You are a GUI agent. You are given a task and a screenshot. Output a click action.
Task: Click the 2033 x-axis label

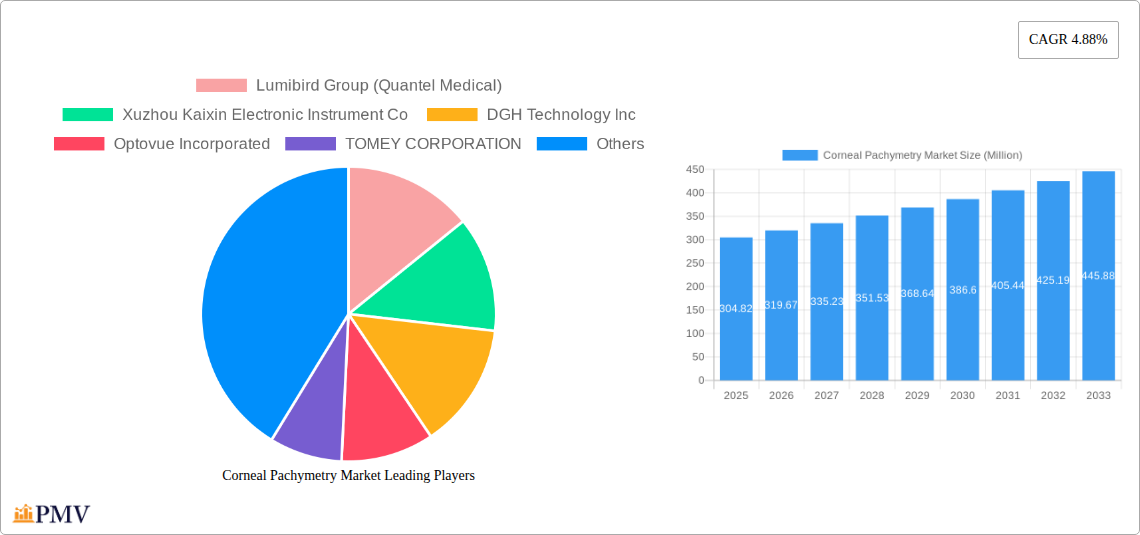coord(1099,395)
